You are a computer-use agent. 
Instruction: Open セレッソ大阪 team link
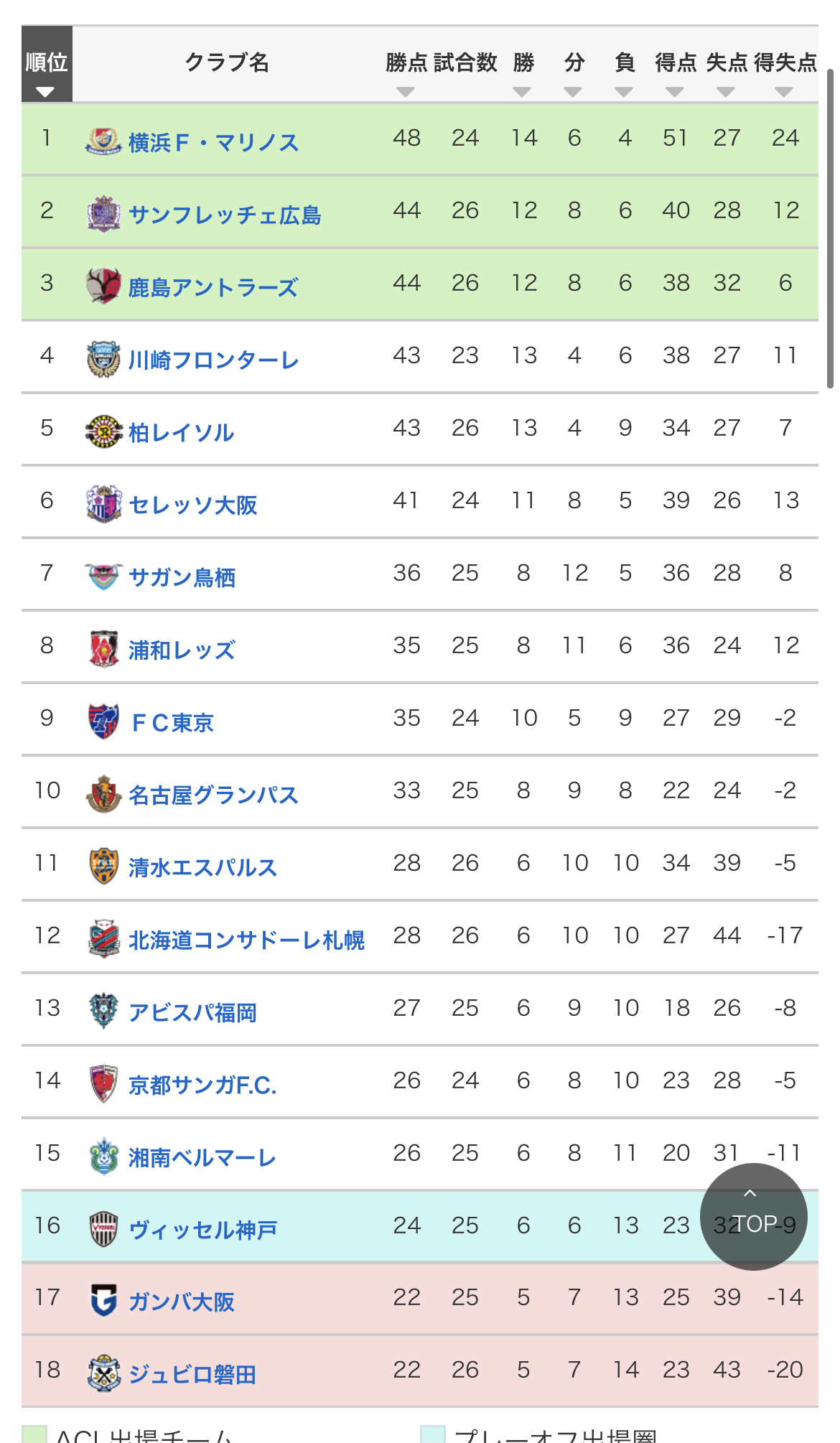click(192, 505)
